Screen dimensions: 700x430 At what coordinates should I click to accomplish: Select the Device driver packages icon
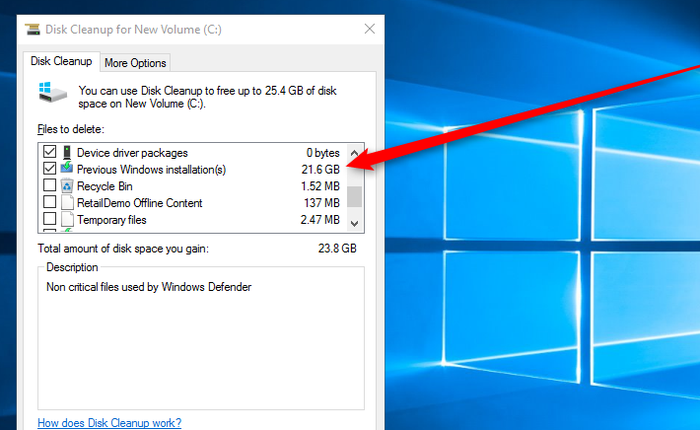(67, 153)
